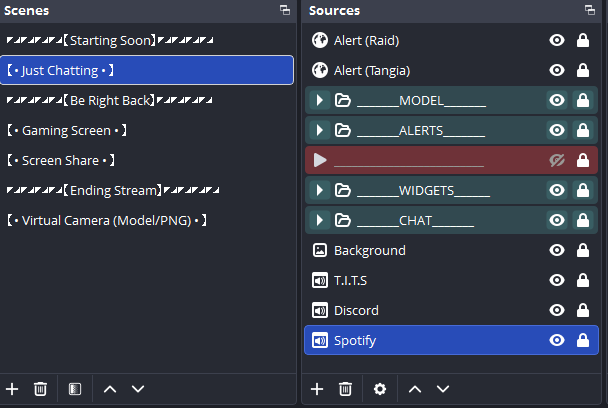Screen dimensions: 608x408
Task: Select the Discord source name
Action: (356, 311)
